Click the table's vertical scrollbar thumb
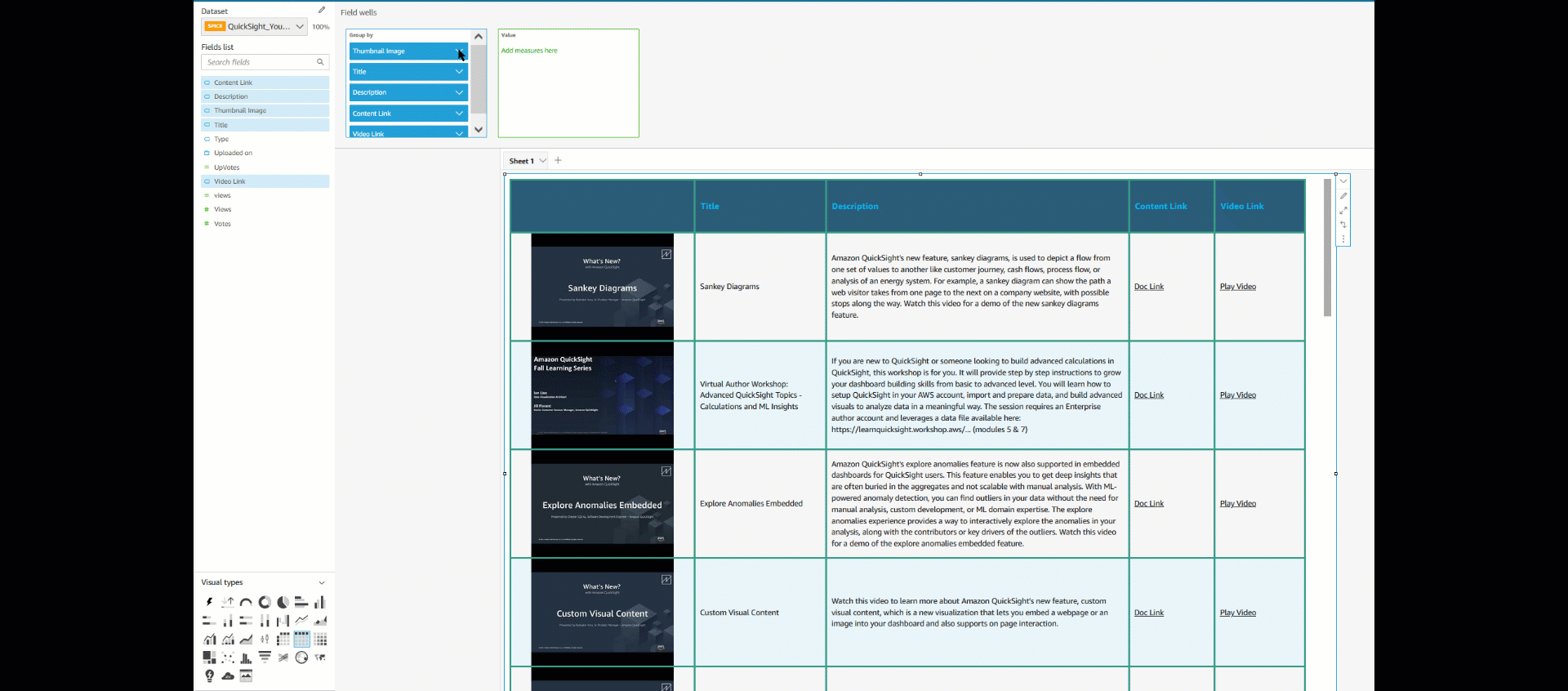 coord(1328,247)
